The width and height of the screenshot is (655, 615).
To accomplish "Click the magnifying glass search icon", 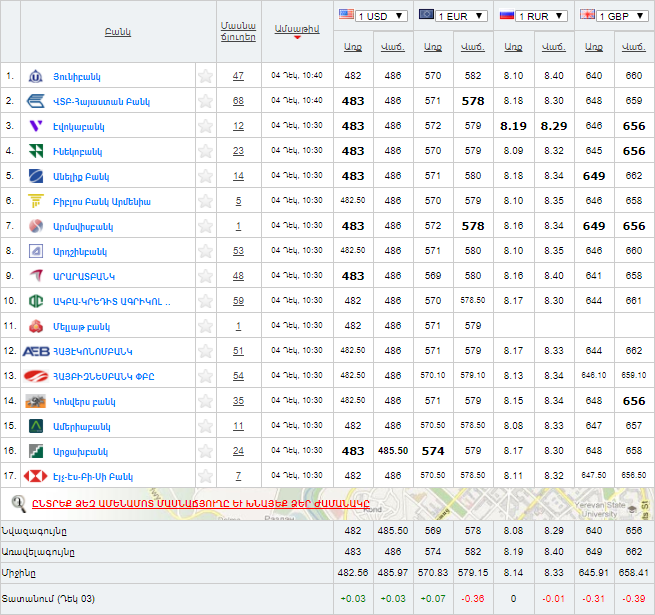I will 18,503.
